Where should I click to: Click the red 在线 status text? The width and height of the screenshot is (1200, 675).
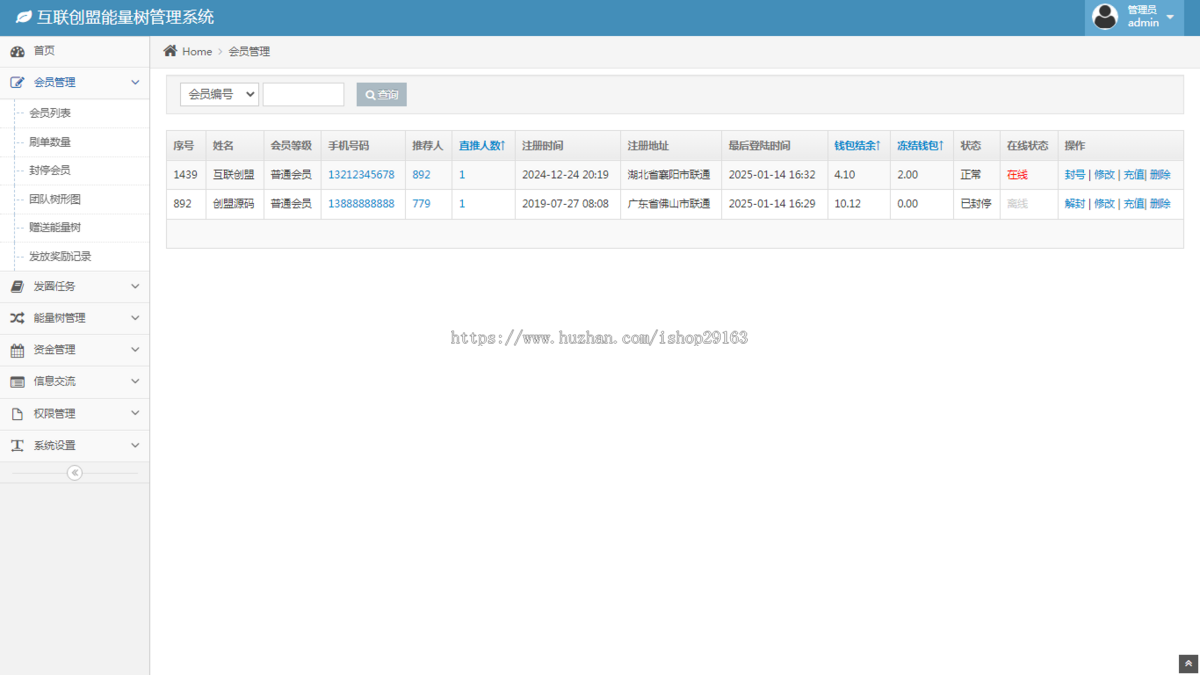[1017, 175]
